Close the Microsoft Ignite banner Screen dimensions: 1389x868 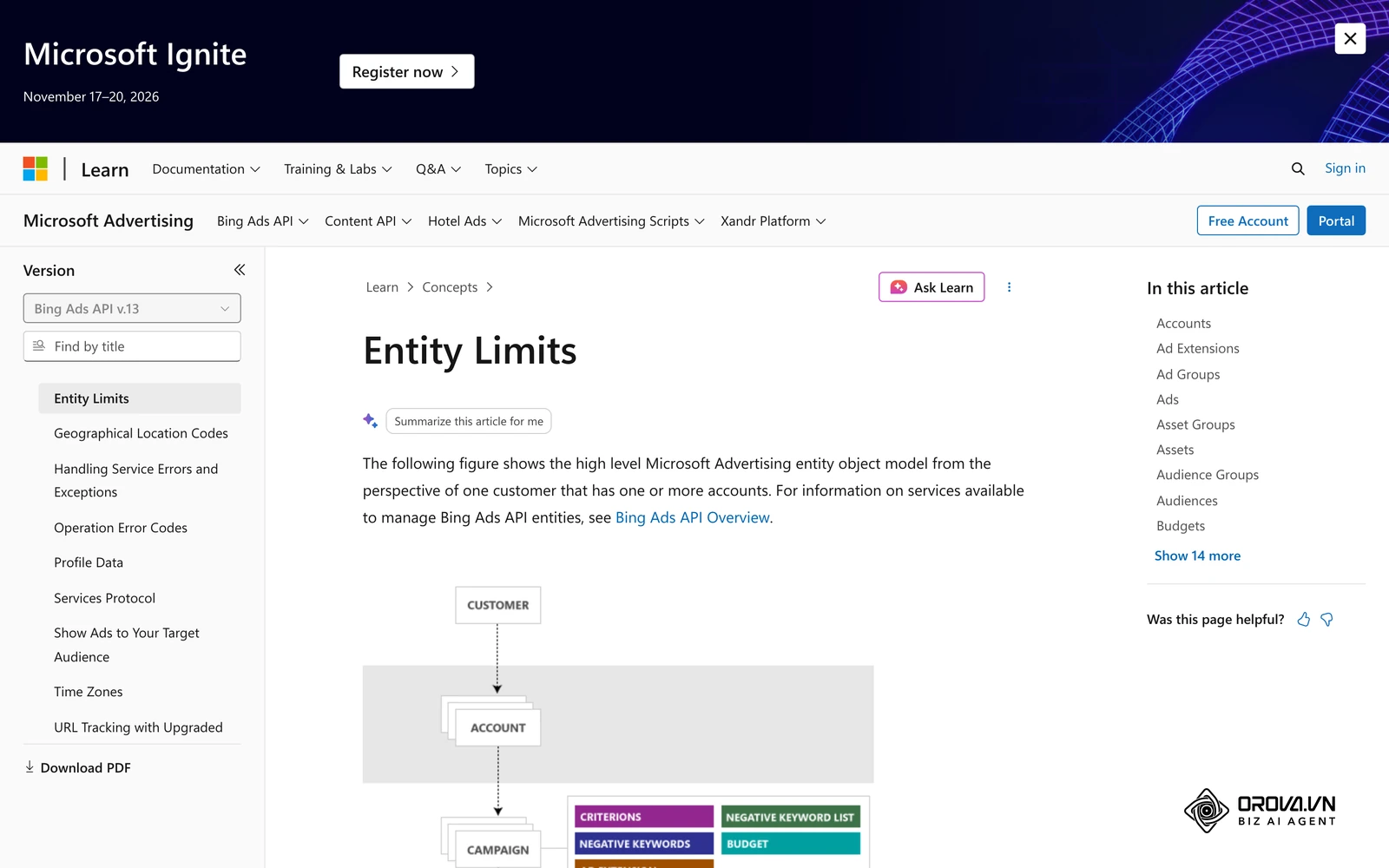coord(1350,38)
